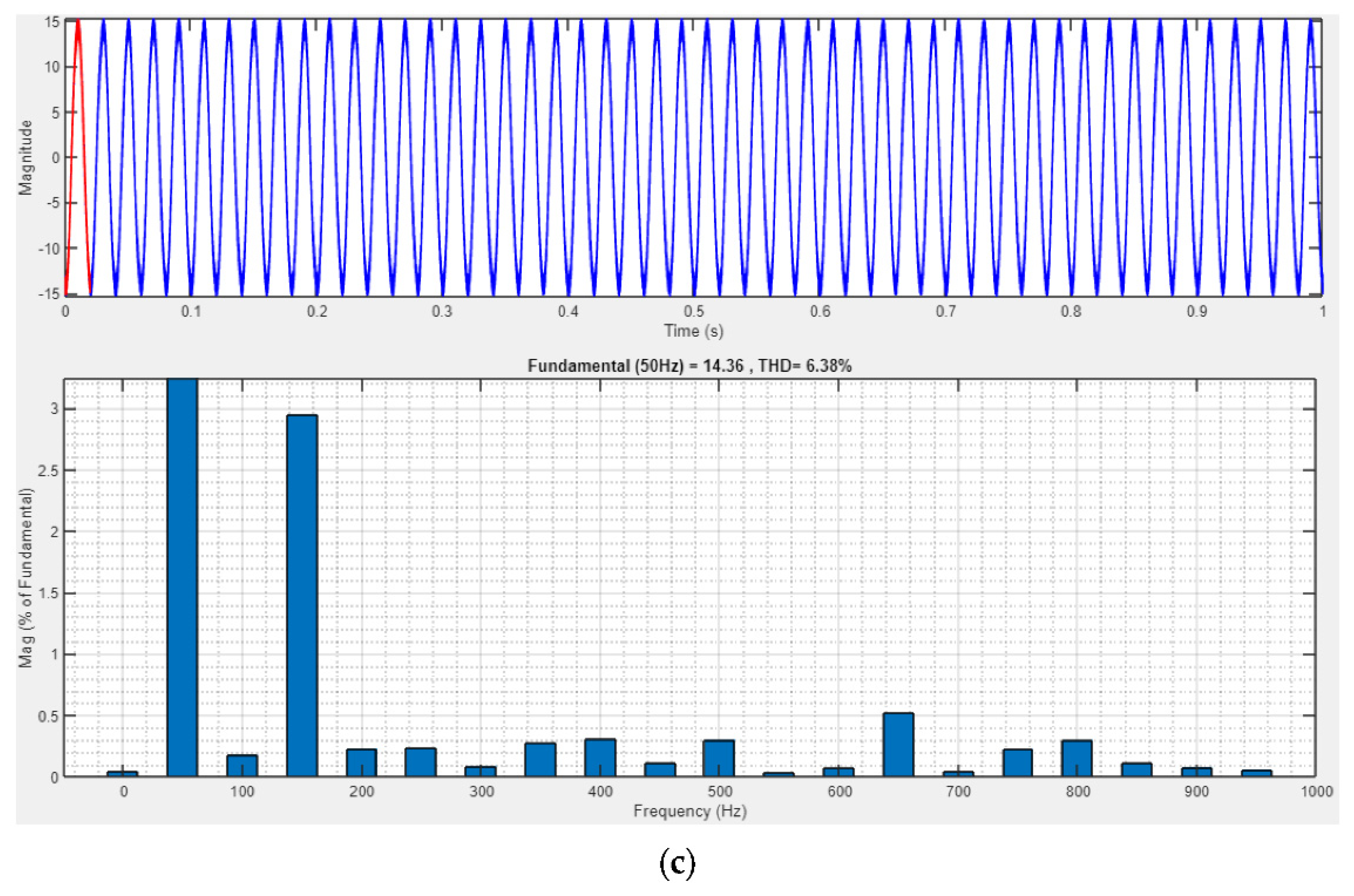1354x896 pixels.
Task: Select the 250 Hz harmonic bar
Action: pyautogui.click(x=421, y=762)
